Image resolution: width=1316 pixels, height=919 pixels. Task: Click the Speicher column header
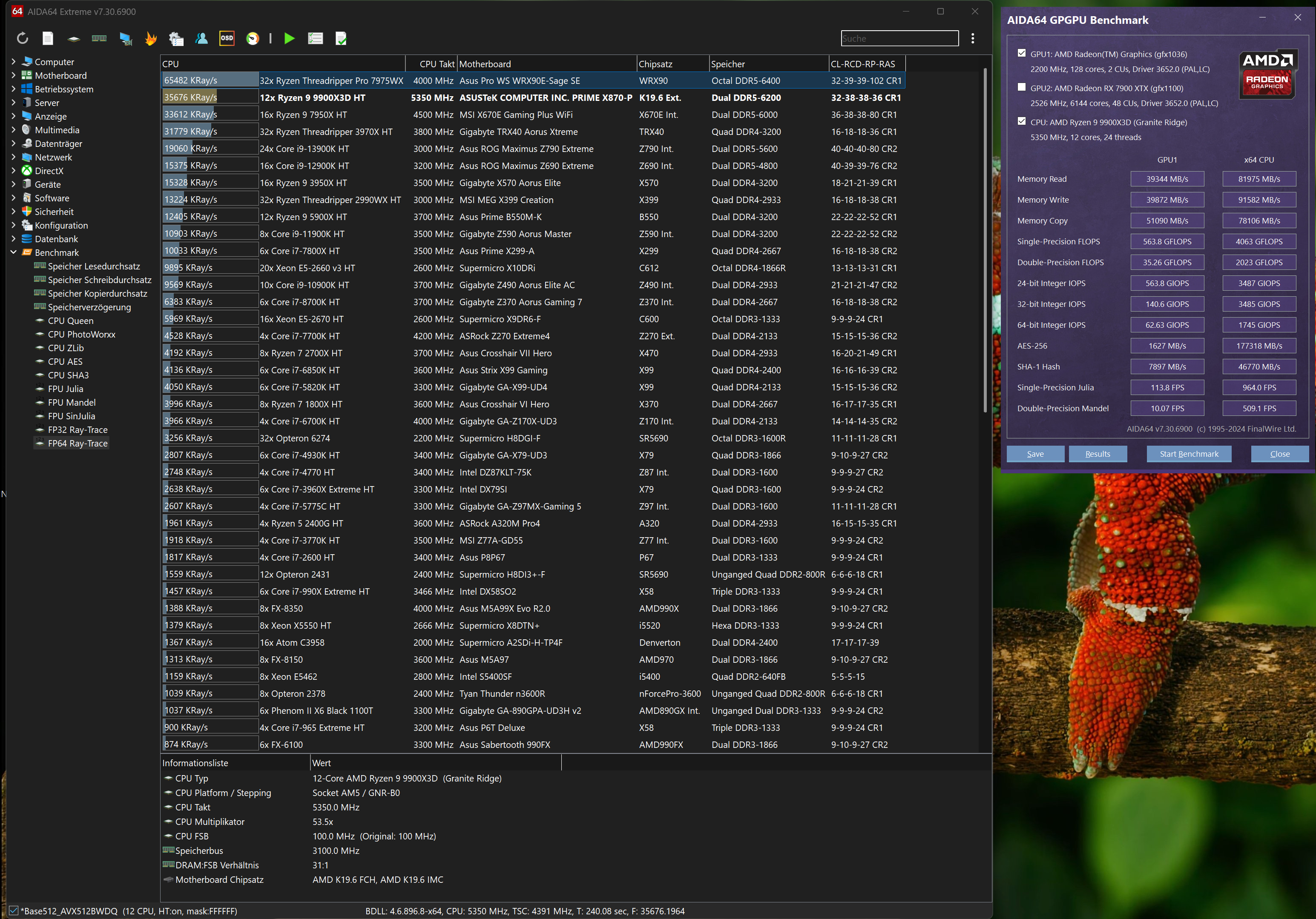click(769, 63)
